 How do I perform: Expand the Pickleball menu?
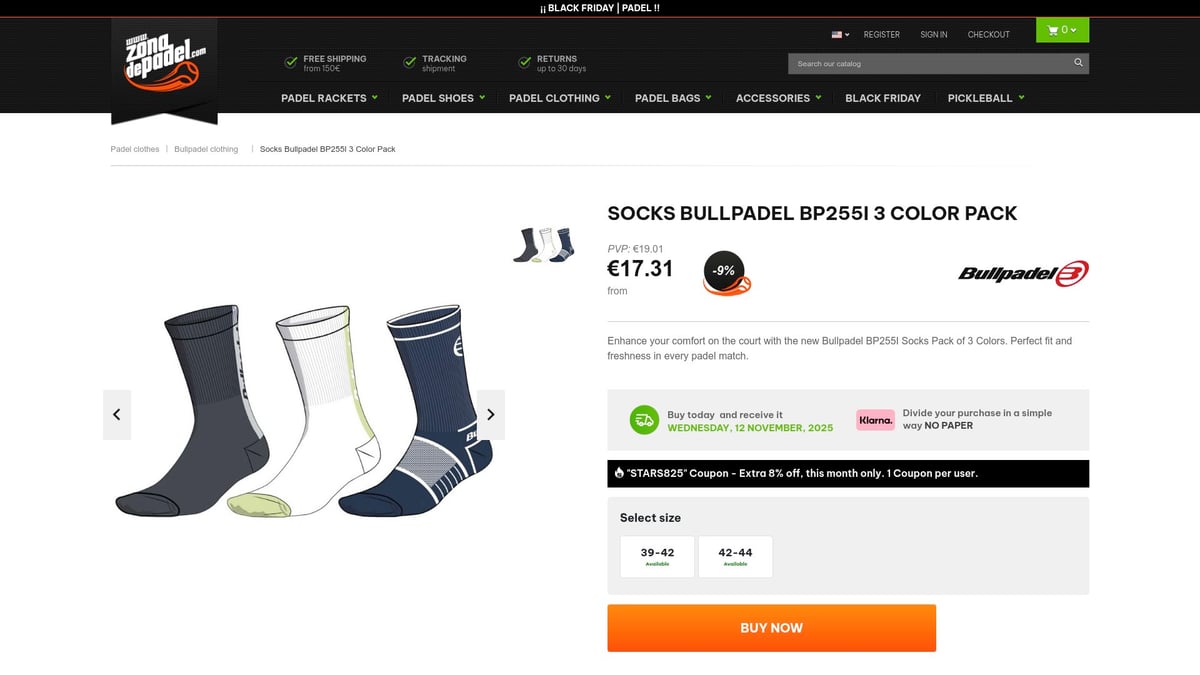click(985, 98)
